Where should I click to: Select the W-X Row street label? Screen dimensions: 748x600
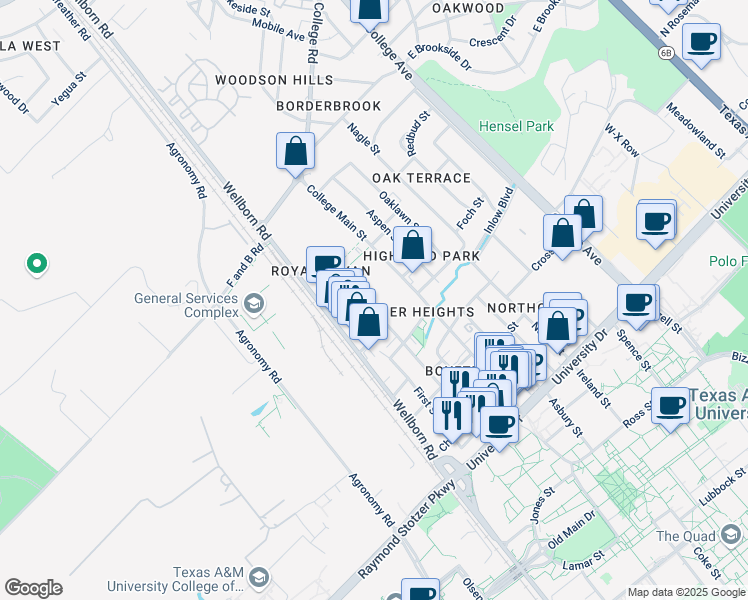(622, 141)
